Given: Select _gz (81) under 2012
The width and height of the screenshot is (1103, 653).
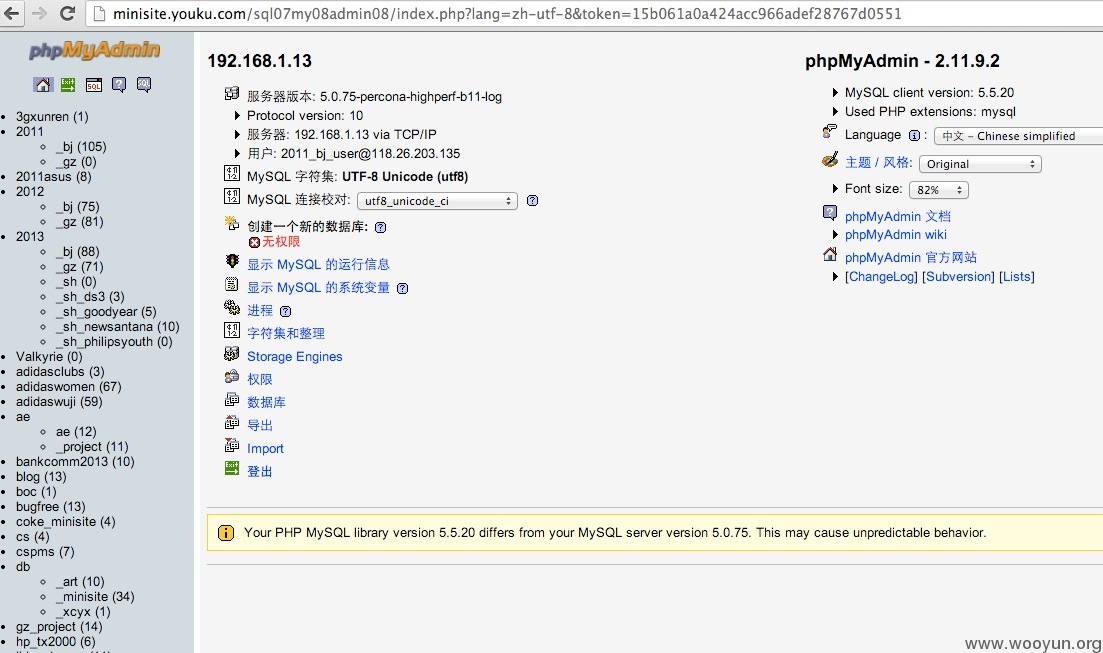Looking at the screenshot, I should click(79, 222).
